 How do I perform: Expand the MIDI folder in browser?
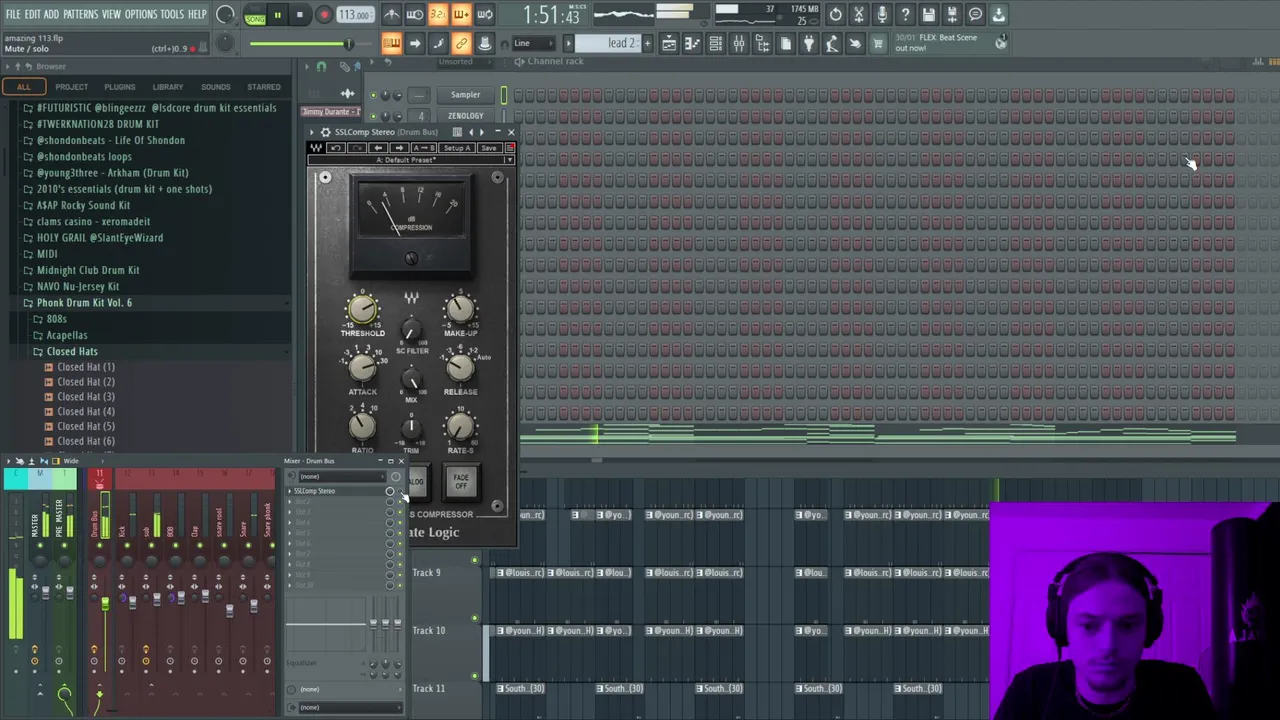[x=47, y=254]
